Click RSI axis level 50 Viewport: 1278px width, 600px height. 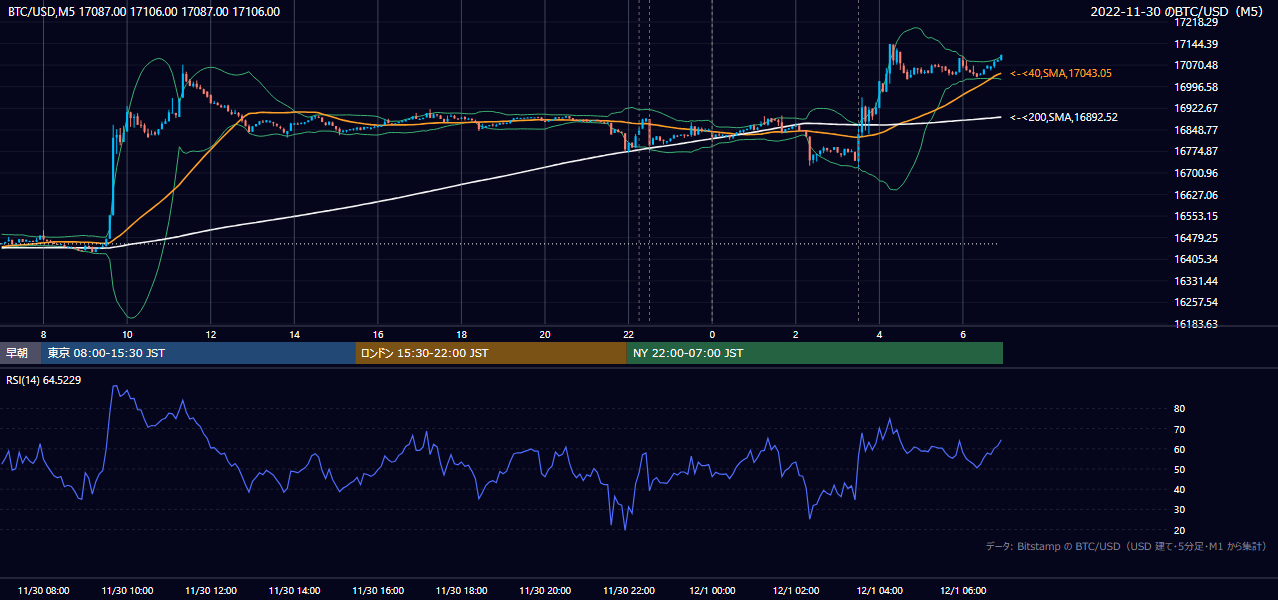(x=1179, y=469)
